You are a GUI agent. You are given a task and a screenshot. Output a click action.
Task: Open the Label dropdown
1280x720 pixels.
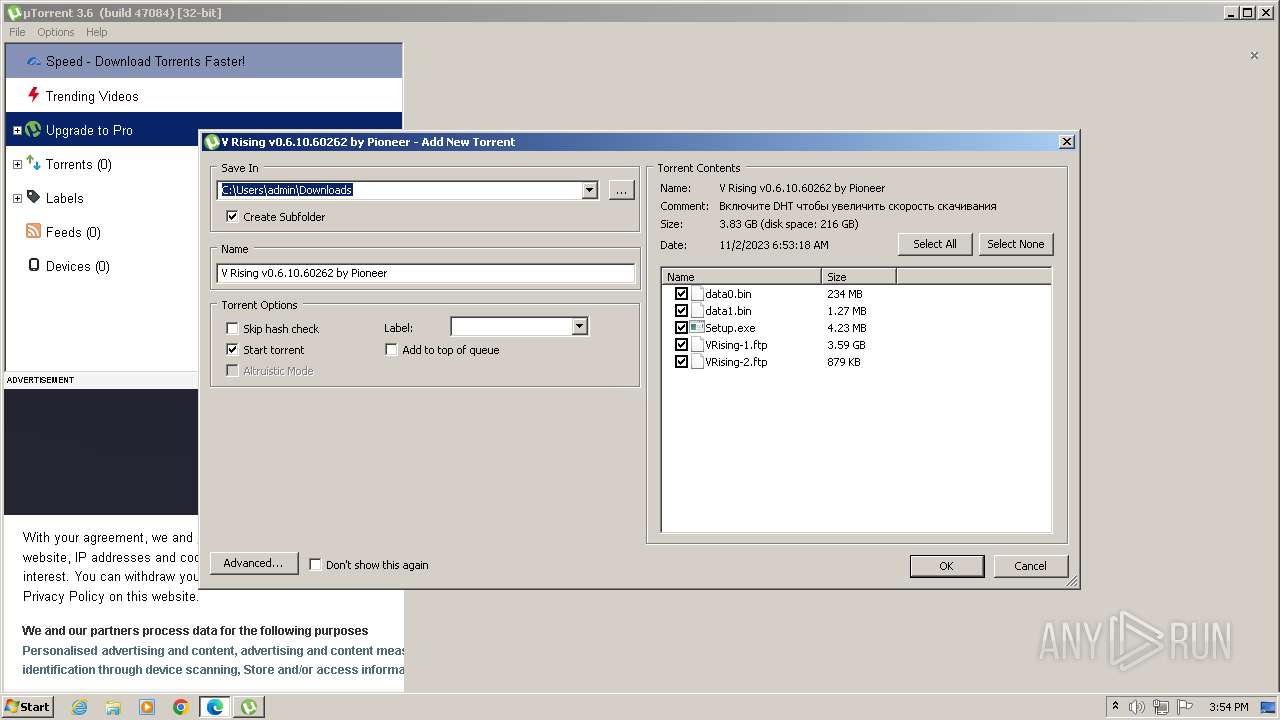point(579,327)
